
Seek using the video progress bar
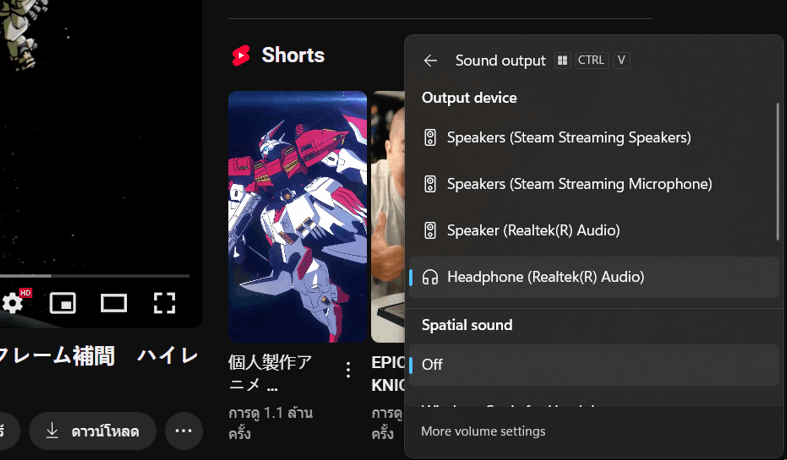coord(94,276)
